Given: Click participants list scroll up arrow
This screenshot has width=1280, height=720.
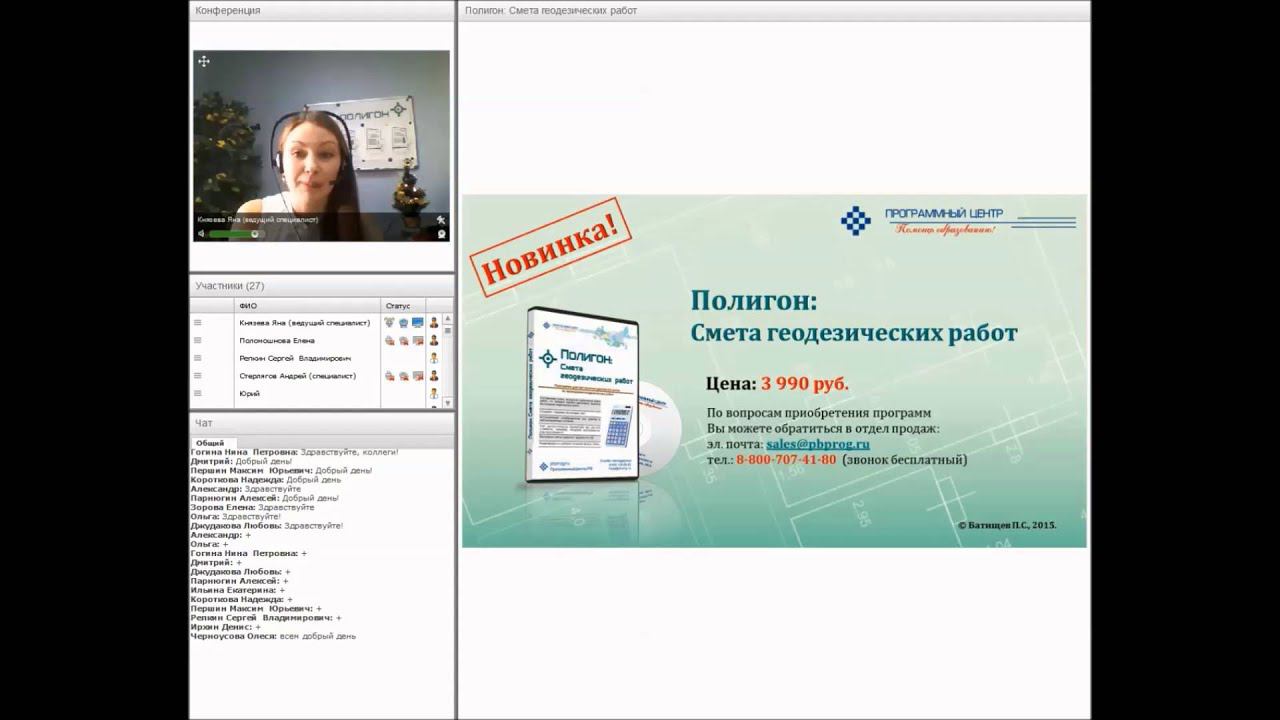Looking at the screenshot, I should (x=447, y=318).
